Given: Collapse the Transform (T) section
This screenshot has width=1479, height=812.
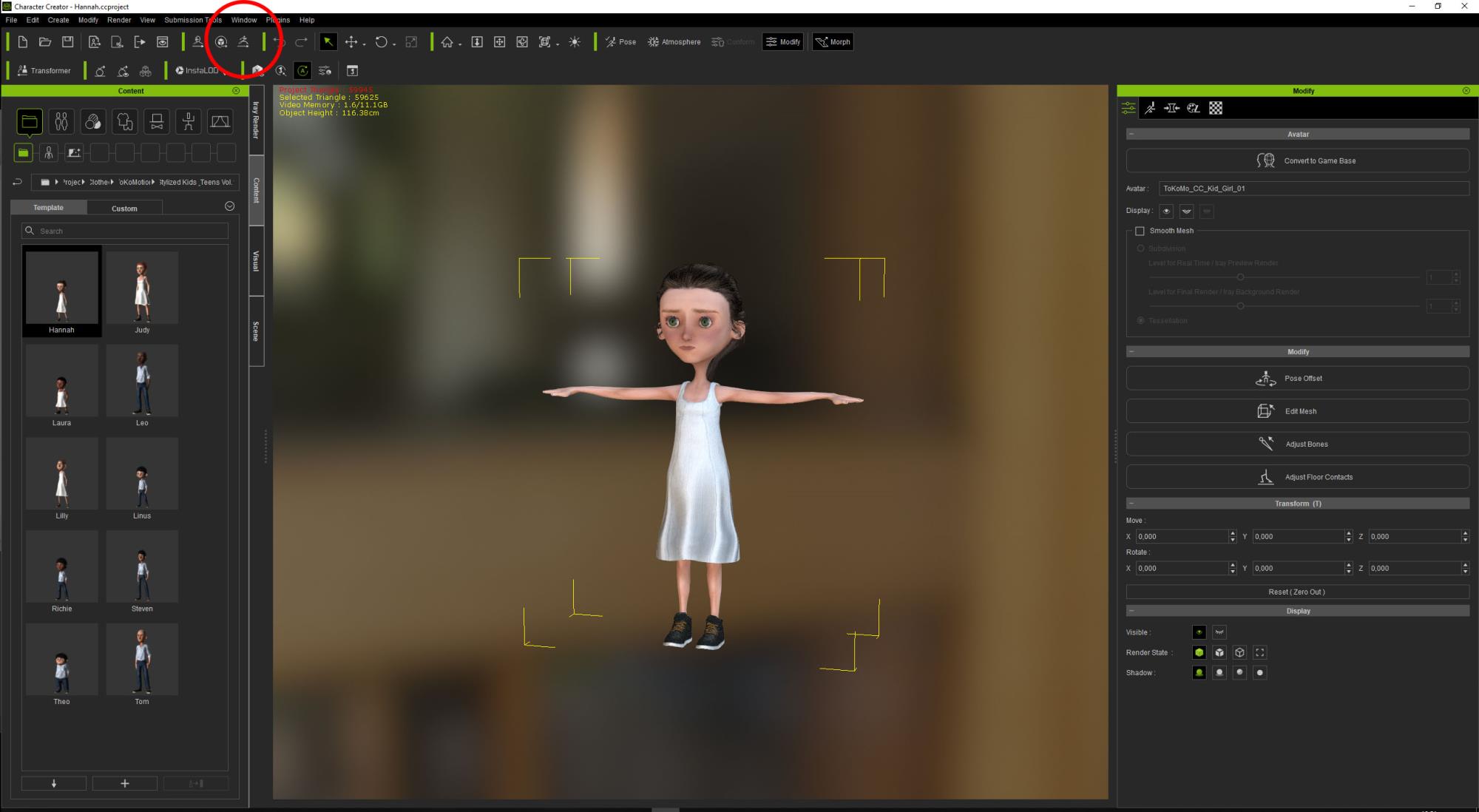Looking at the screenshot, I should (x=1131, y=503).
